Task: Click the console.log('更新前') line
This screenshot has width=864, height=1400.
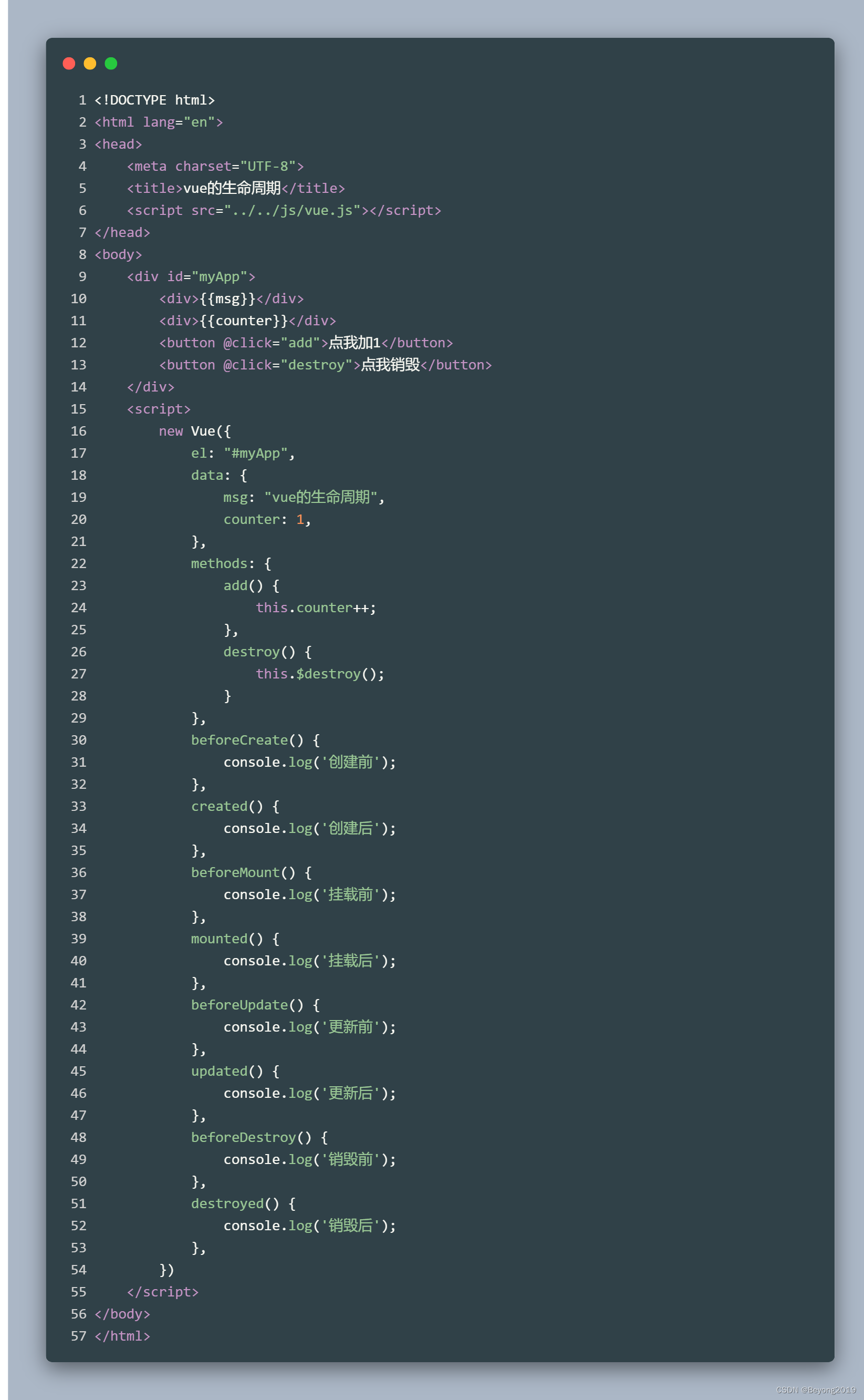Action: [310, 1028]
